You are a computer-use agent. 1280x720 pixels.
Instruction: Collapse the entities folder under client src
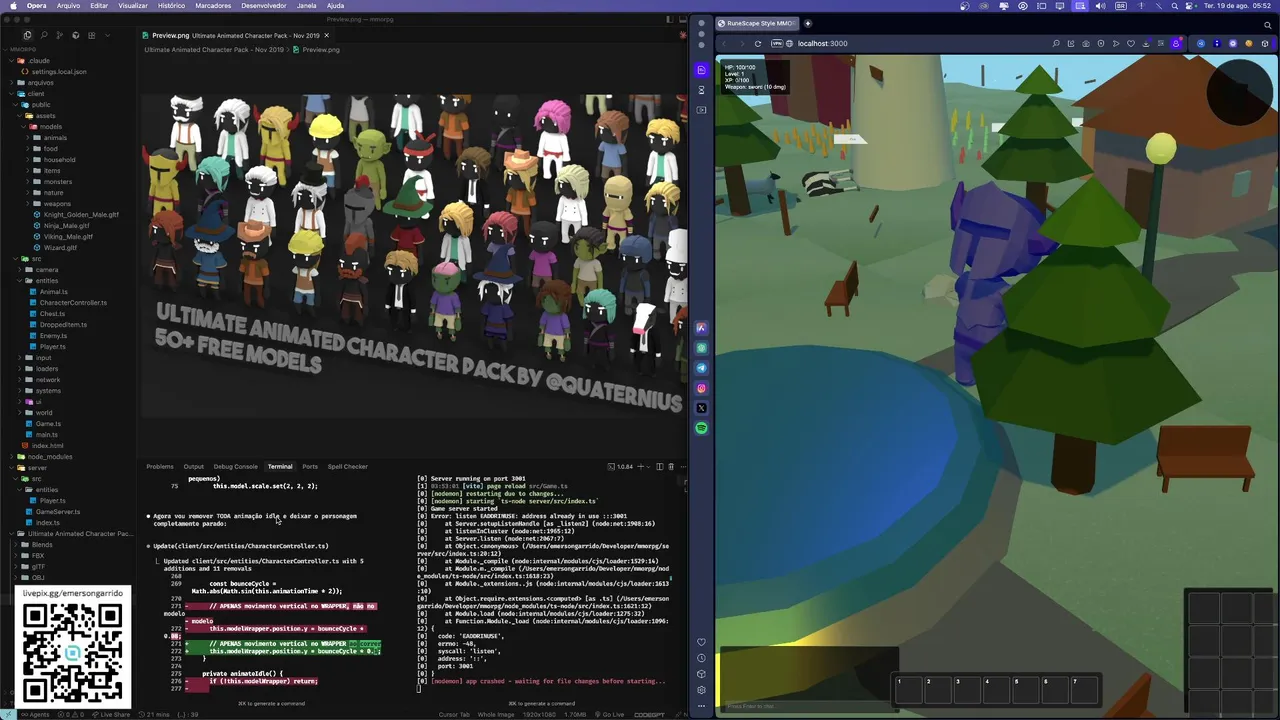click(x=47, y=280)
